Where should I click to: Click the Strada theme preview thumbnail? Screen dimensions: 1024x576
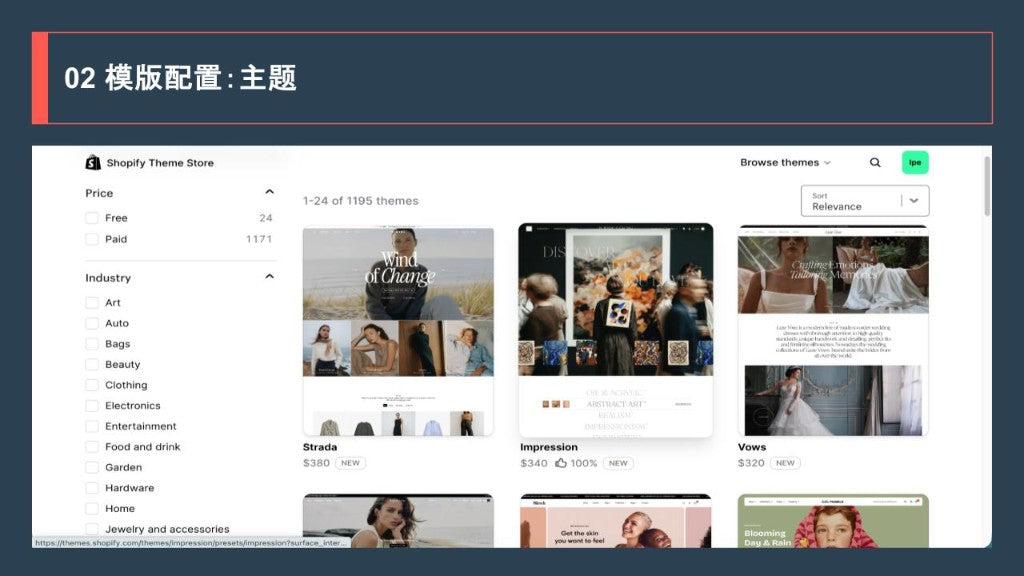398,330
